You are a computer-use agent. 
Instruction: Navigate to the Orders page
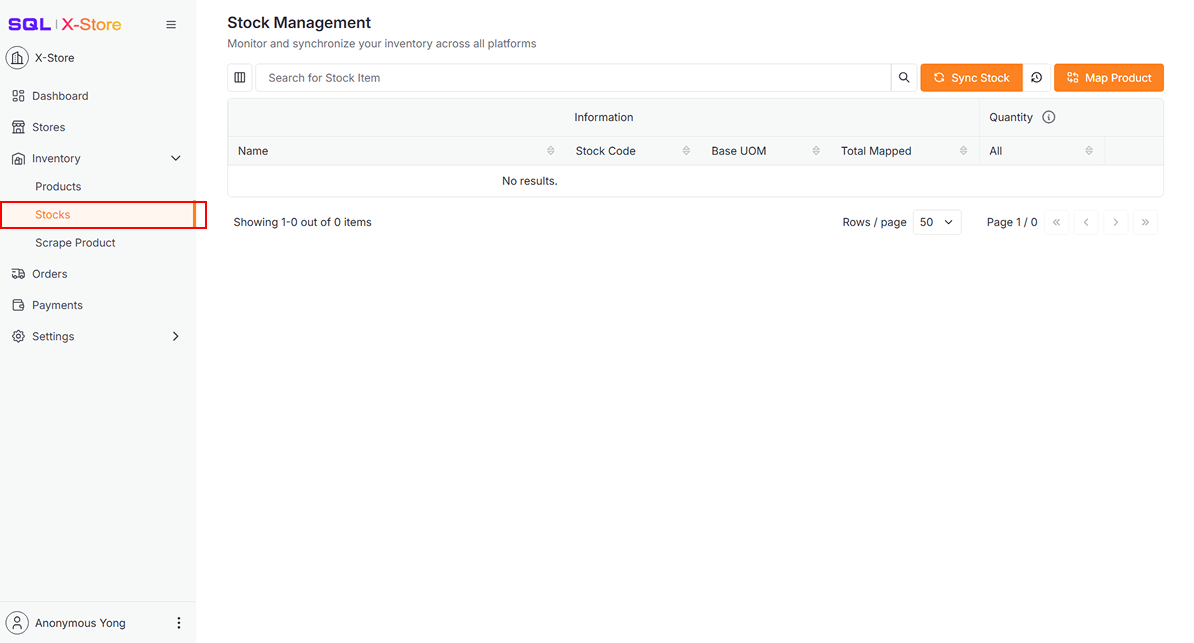coord(50,274)
